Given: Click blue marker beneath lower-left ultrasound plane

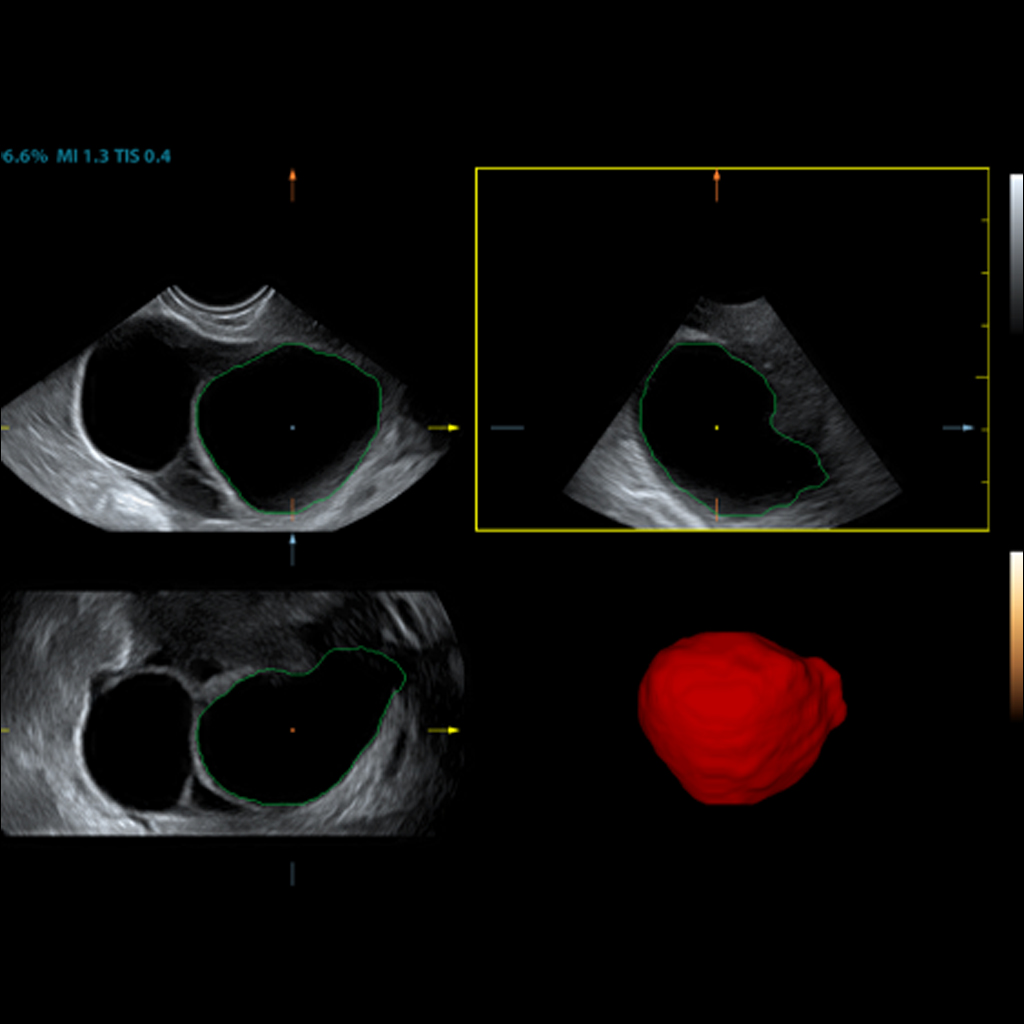Looking at the screenshot, I should tap(292, 873).
